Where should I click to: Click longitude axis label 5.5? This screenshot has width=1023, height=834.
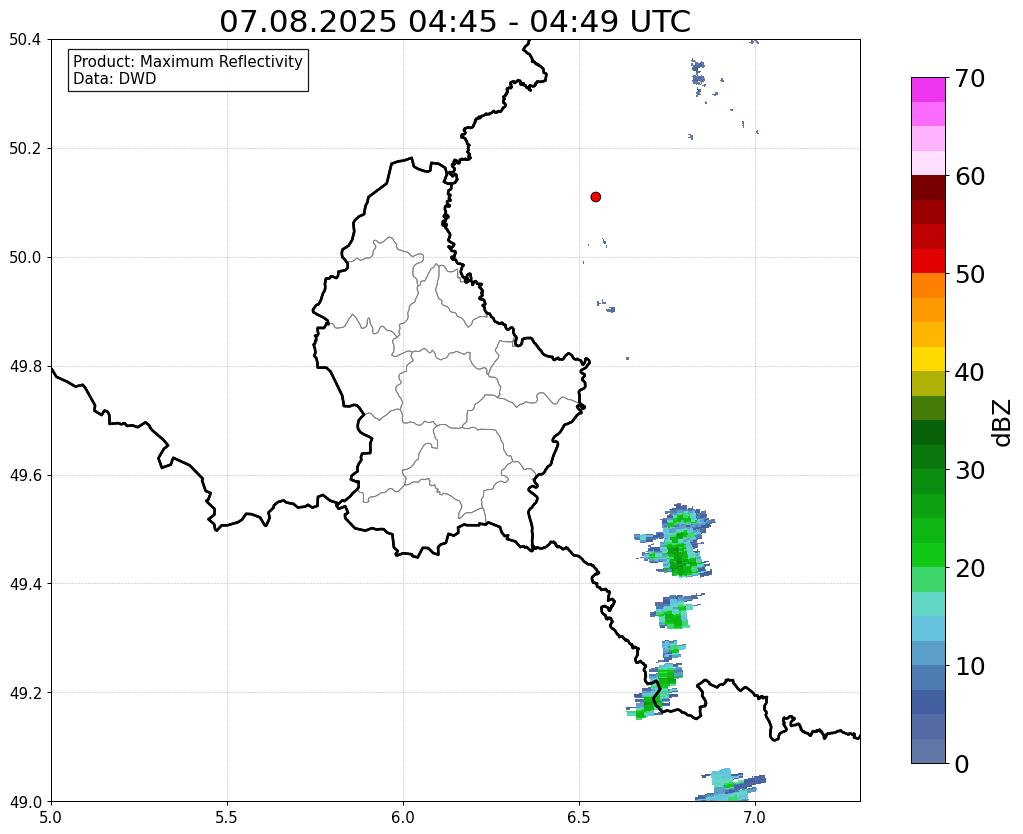(227, 817)
